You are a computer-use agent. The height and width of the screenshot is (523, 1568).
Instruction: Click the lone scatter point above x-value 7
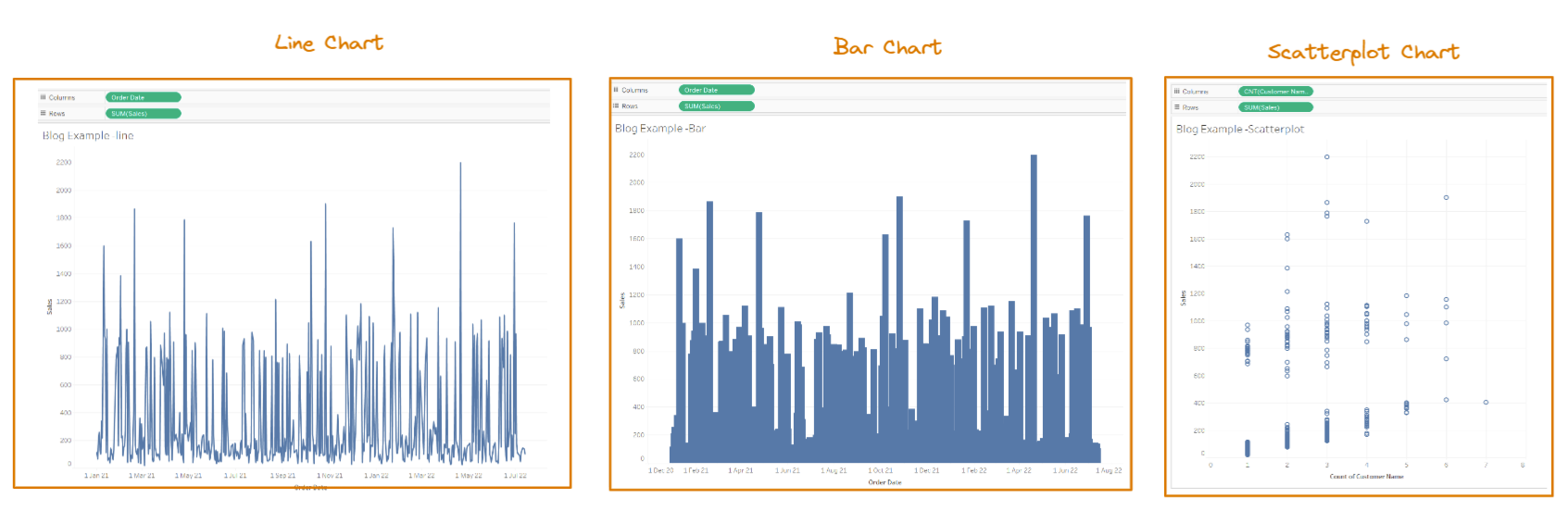point(1486,403)
